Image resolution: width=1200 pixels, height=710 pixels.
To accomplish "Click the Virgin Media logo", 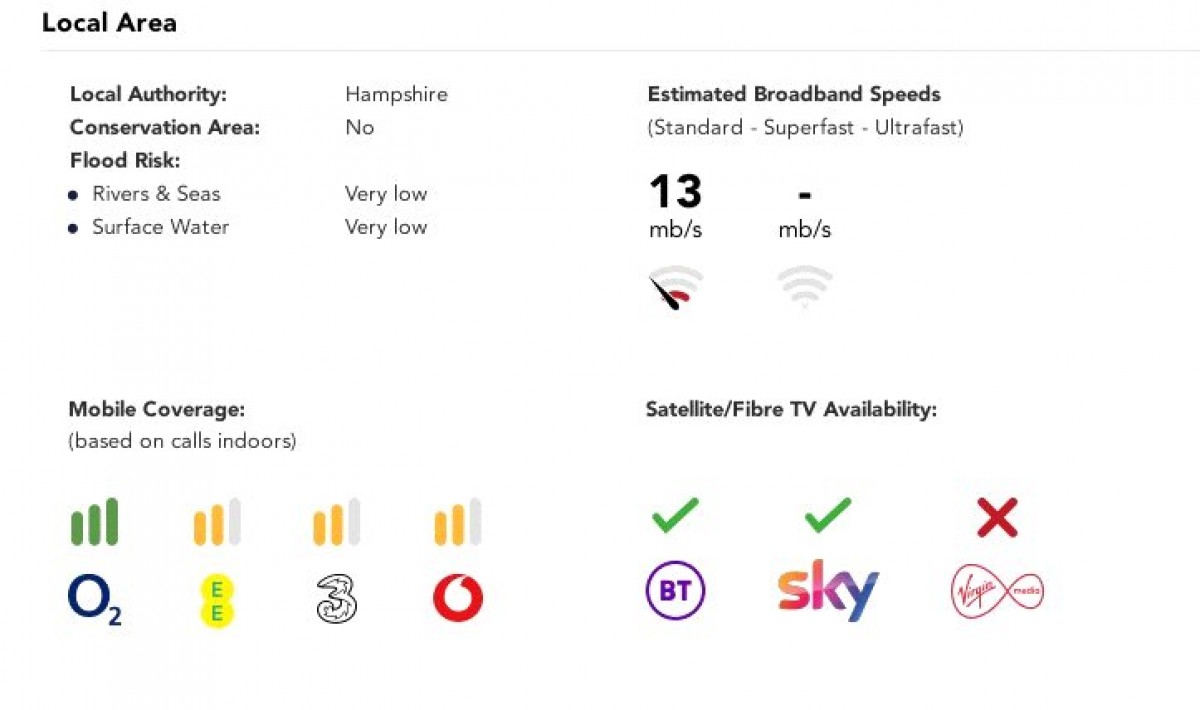I will point(997,591).
